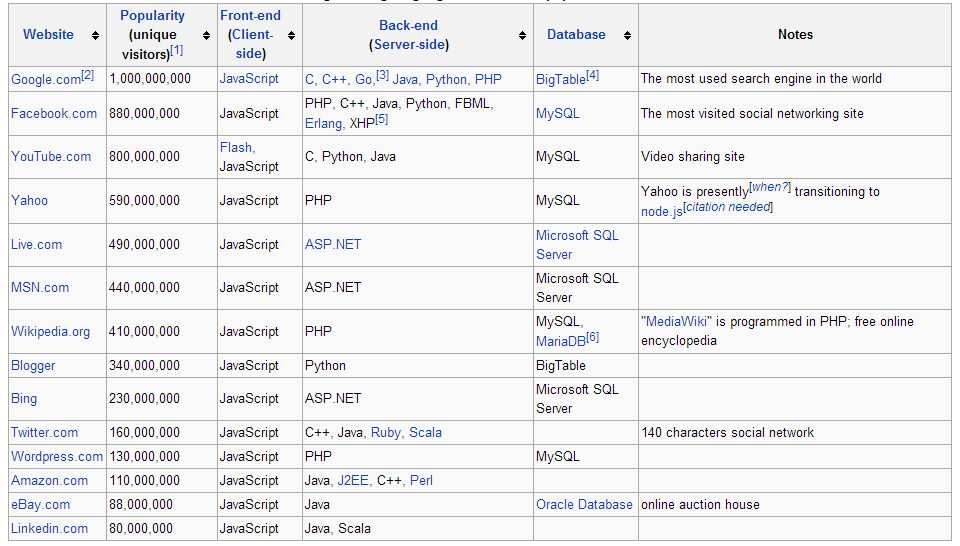Follow reference [1] in Popularity header
960x546 pixels.
tap(176, 50)
